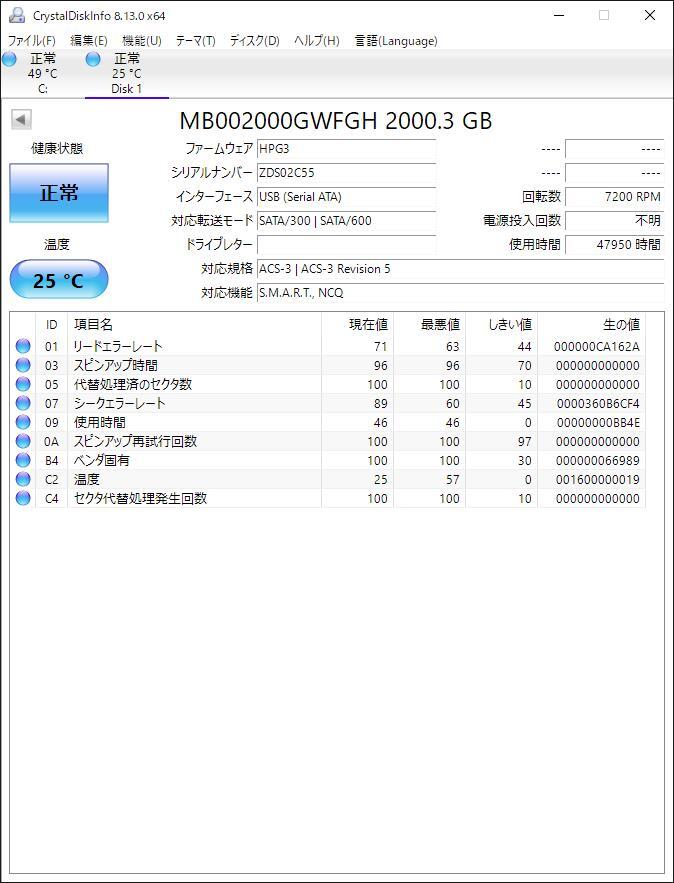Click the status orb for ID 09 使用時間
Screen dimensions: 674x883
[x=23, y=422]
